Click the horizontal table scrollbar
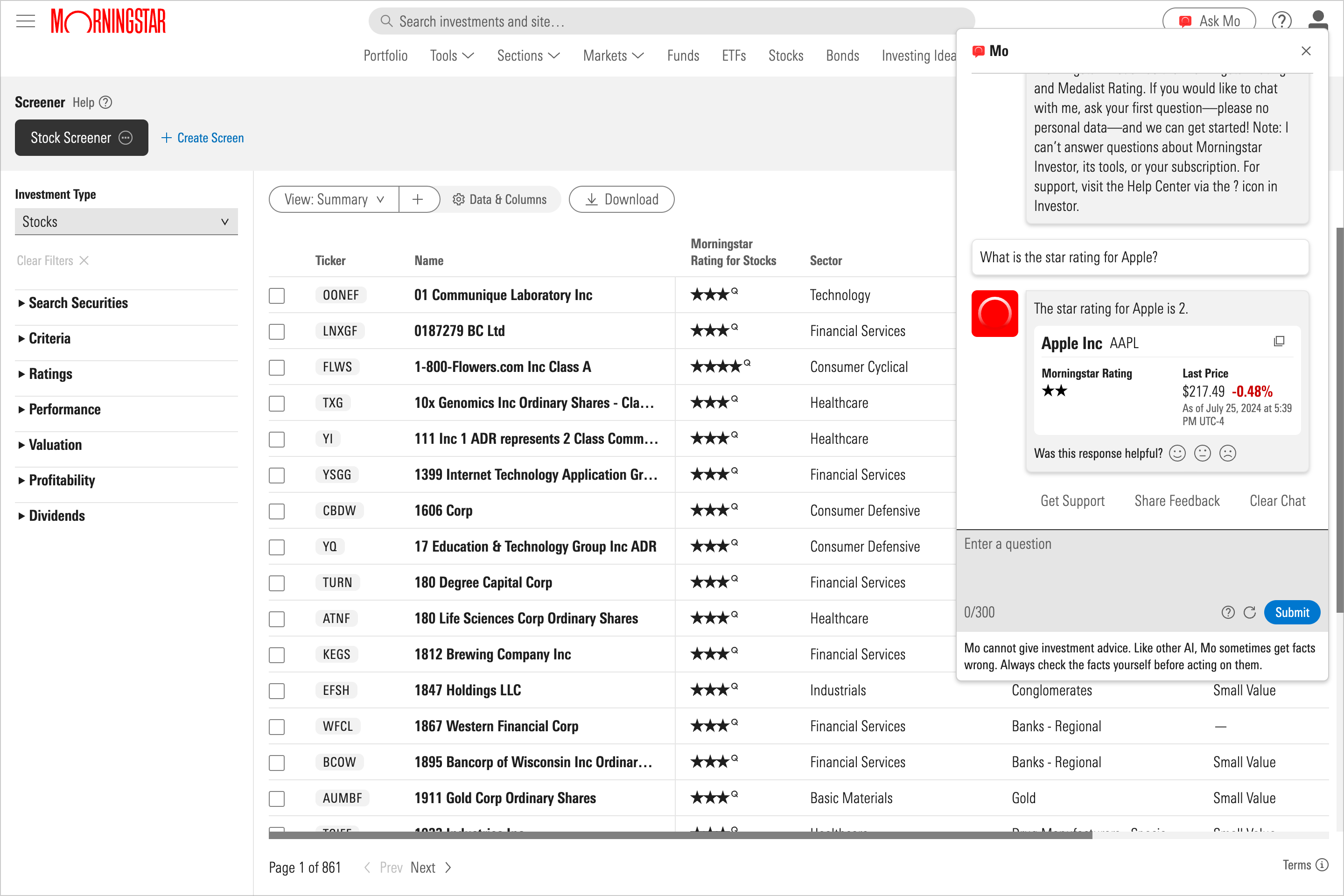The image size is (1344, 896). [x=680, y=835]
